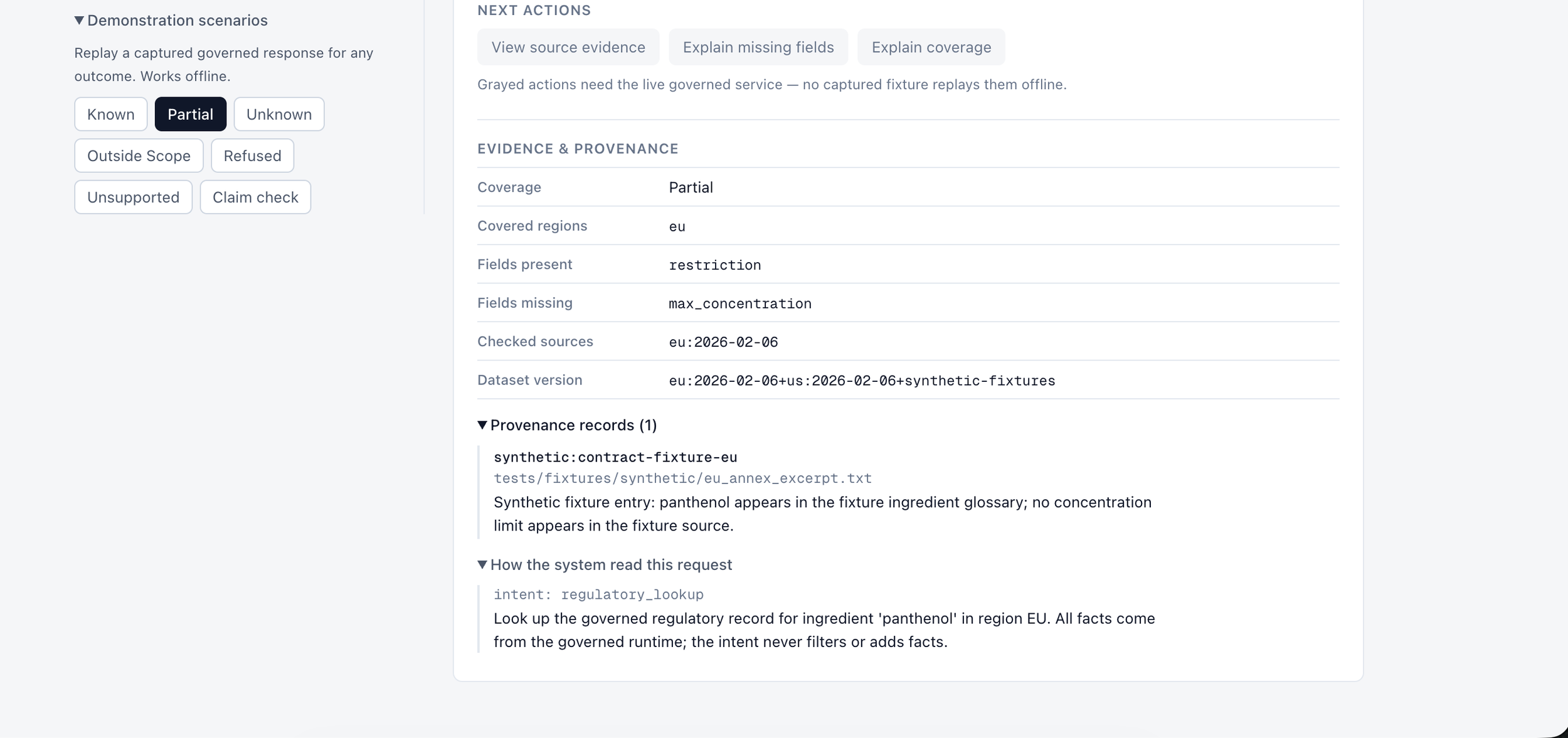This screenshot has height=738, width=1568.
Task: Click the intent: regulatory_lookup text
Action: (598, 594)
